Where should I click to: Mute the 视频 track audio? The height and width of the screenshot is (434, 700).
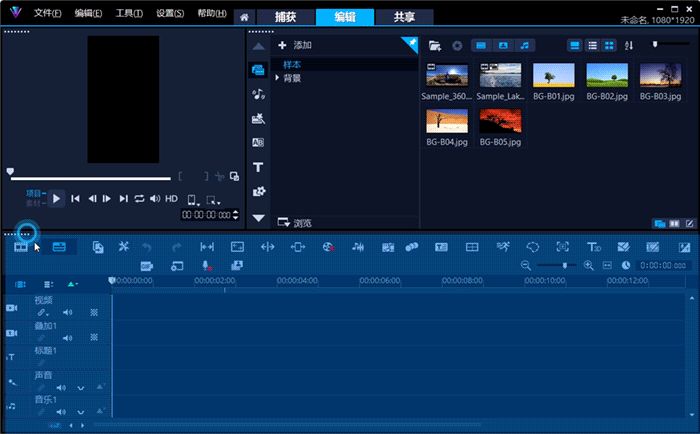pyautogui.click(x=67, y=313)
